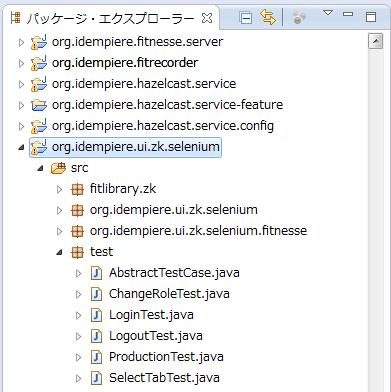Viewport: 391px width, 392px height.
Task: Collapse the src folder
Action: click(x=40, y=168)
